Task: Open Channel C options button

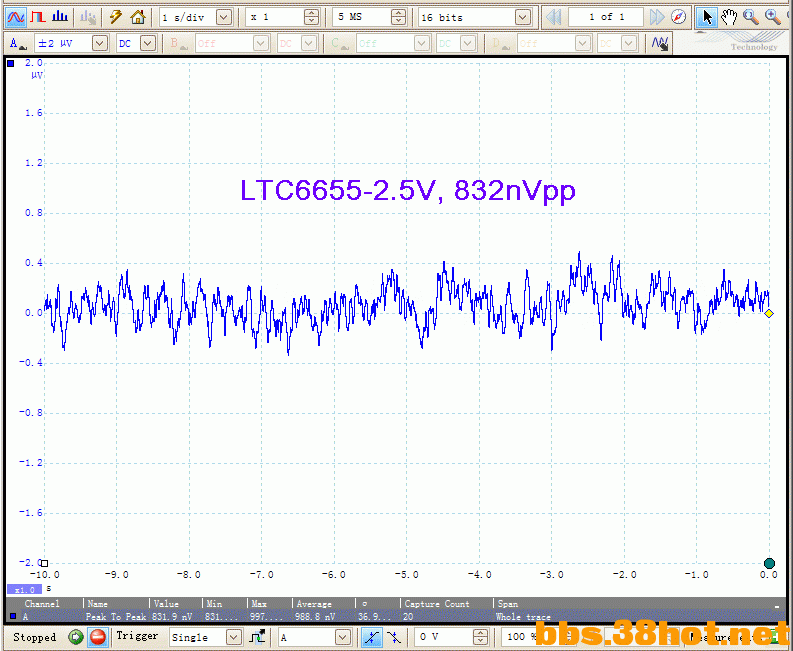Action: pyautogui.click(x=339, y=44)
